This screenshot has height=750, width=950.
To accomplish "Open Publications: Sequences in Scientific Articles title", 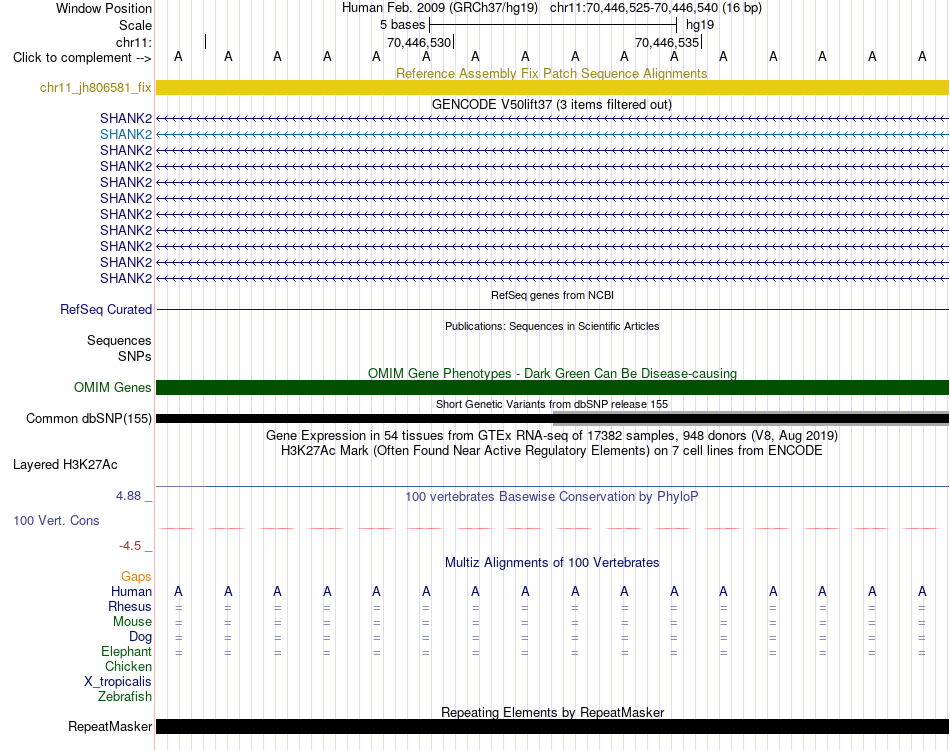I will point(552,326).
